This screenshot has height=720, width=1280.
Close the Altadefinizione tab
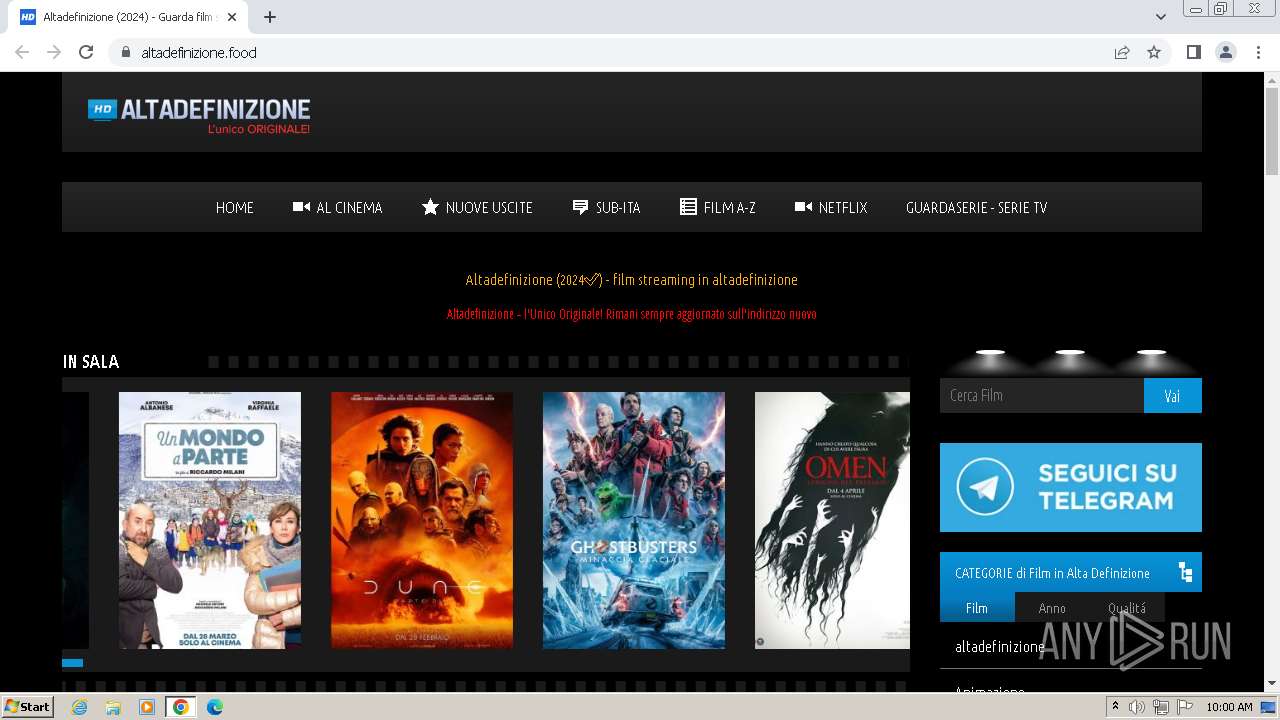[x=233, y=17]
